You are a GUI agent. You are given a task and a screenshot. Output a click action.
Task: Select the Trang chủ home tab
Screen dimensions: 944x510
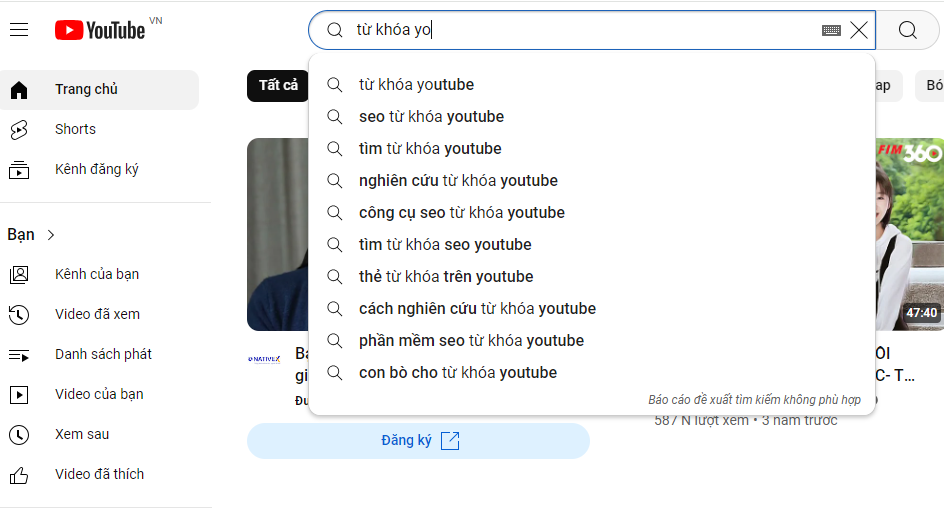click(x=86, y=90)
